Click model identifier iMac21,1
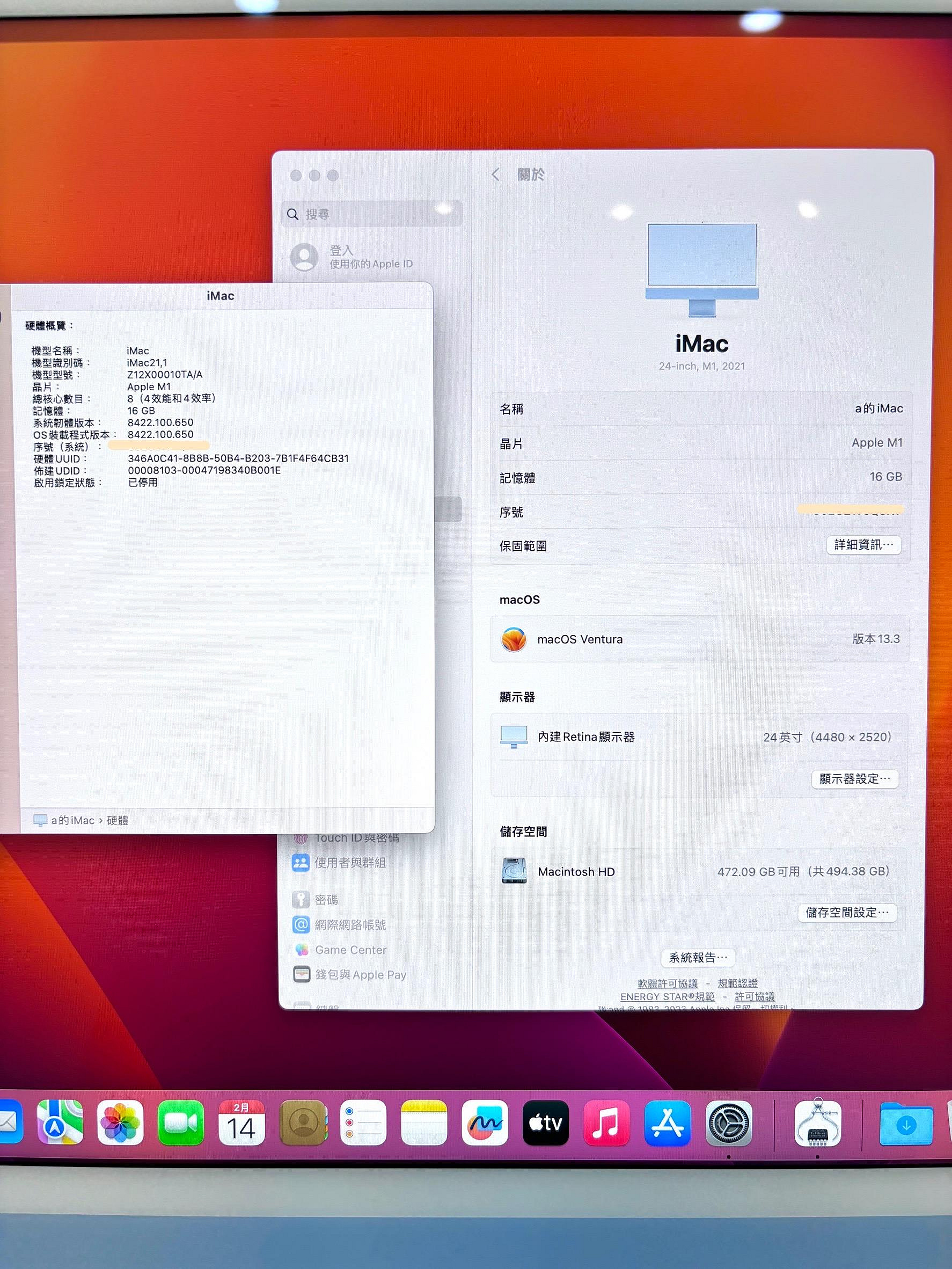 tap(147, 362)
